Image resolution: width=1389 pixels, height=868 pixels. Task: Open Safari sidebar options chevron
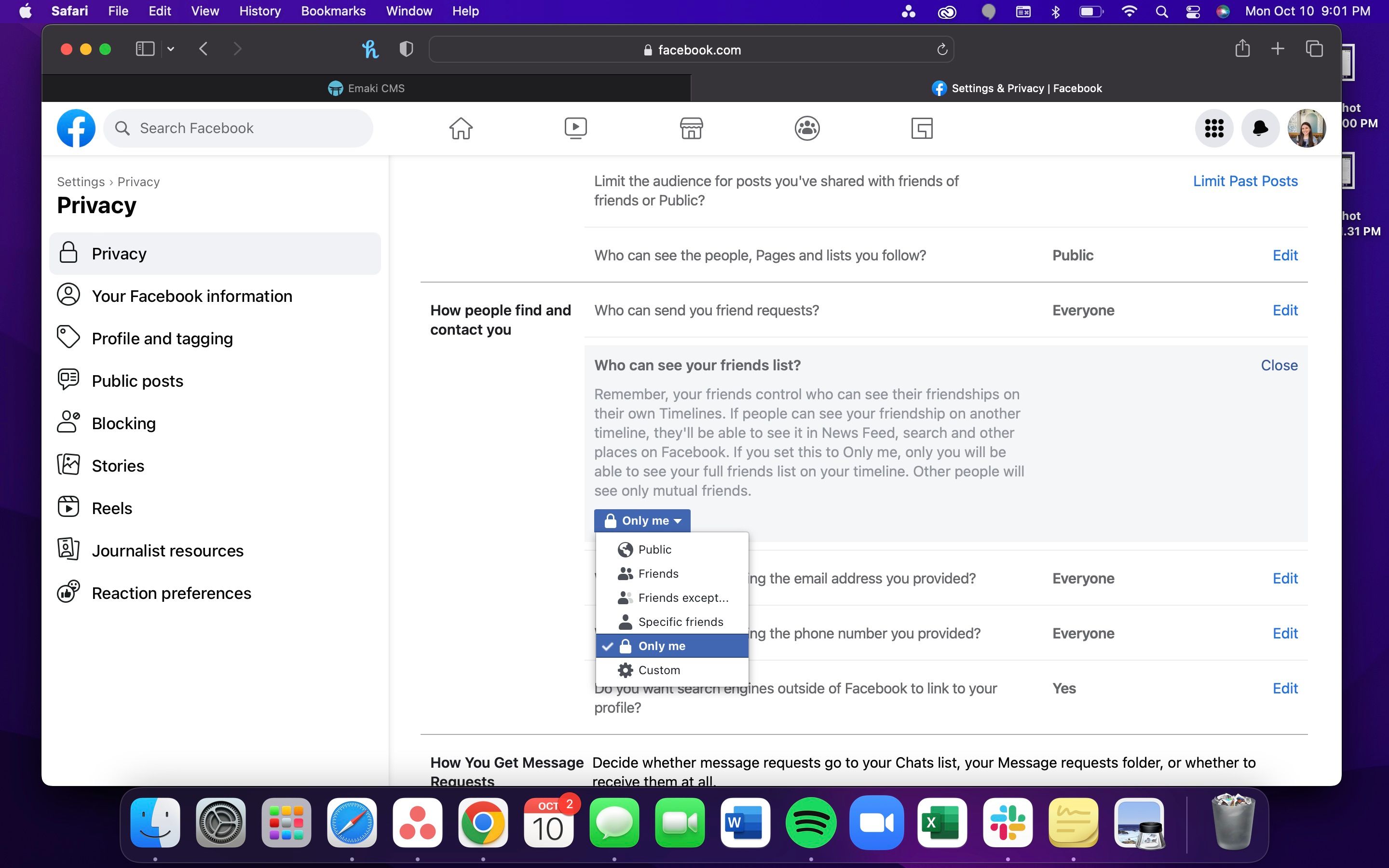[170, 49]
